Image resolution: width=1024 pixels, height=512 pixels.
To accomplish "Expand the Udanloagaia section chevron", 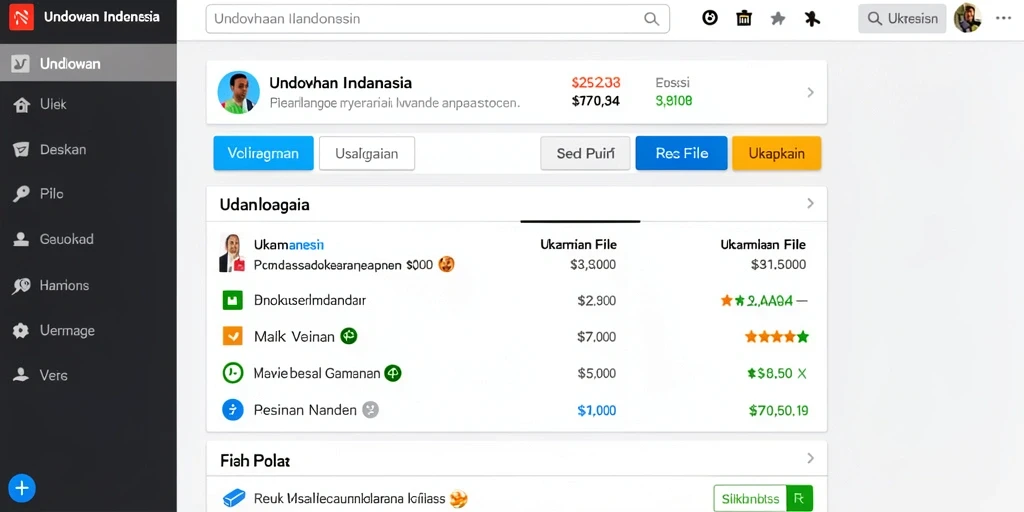I will coord(810,204).
